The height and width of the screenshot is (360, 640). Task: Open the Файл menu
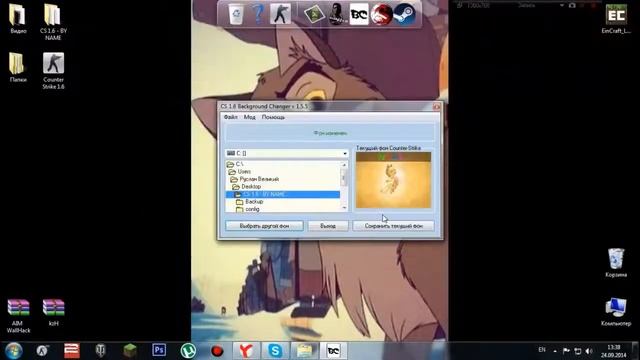coord(231,117)
